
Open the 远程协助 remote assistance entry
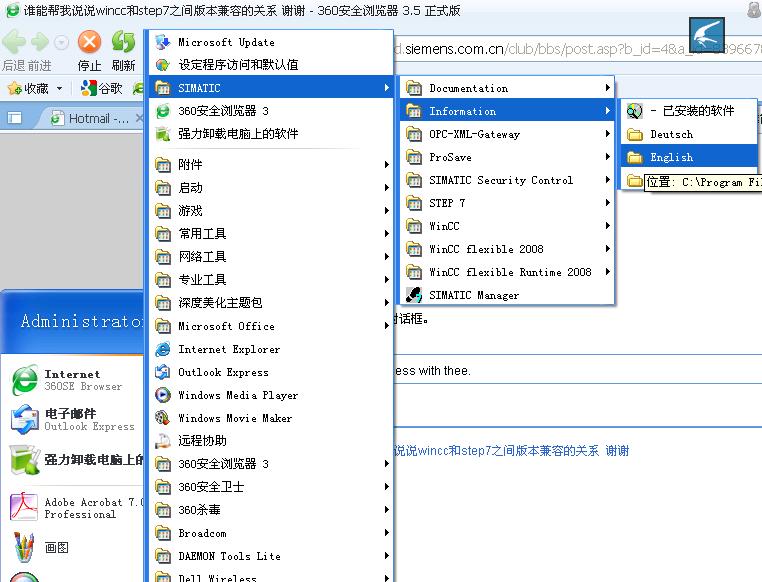pos(271,441)
